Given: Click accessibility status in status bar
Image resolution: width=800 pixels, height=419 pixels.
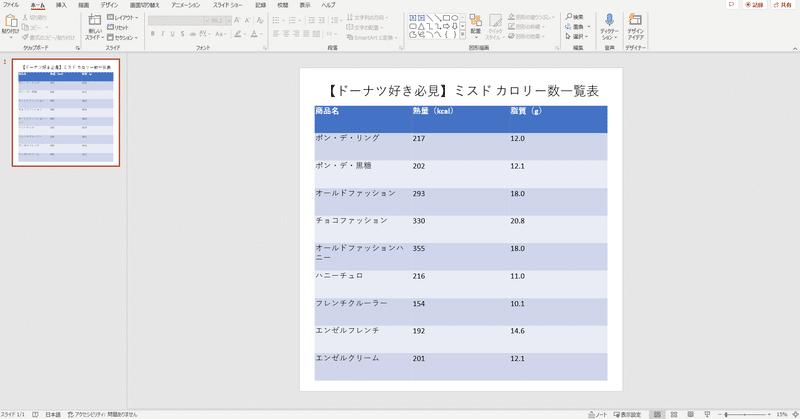Looking at the screenshot, I should click(103, 414).
